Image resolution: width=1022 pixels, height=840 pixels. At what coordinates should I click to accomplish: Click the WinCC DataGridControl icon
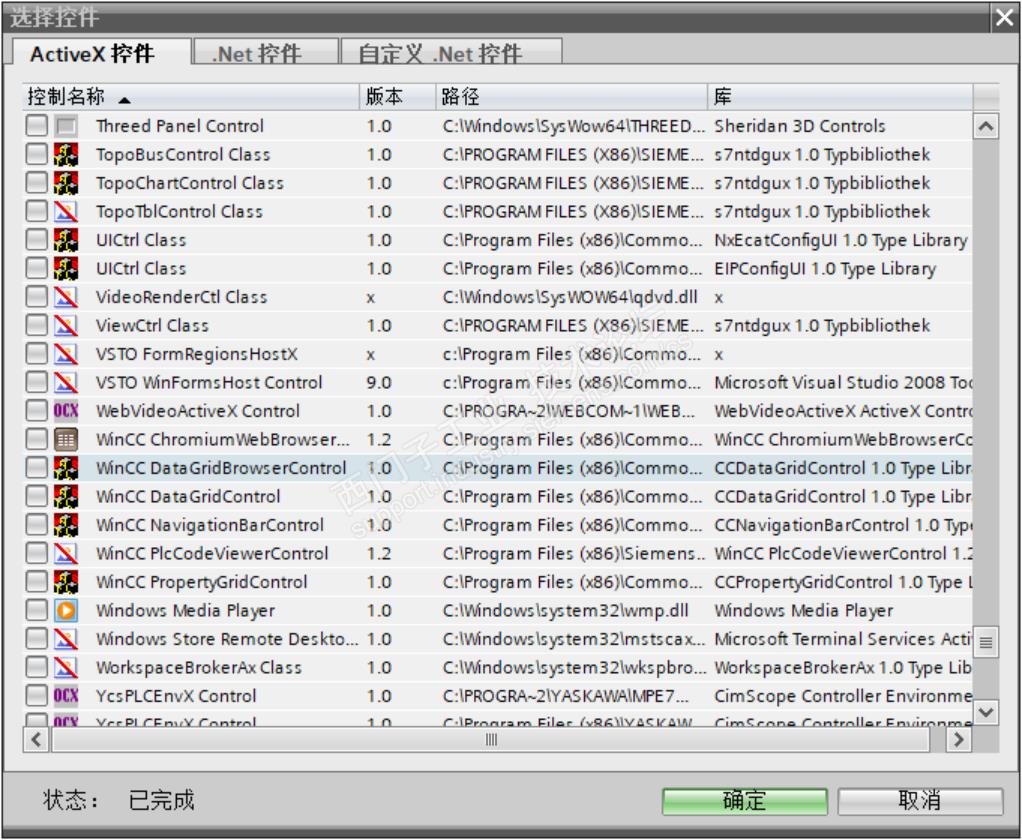coord(66,497)
